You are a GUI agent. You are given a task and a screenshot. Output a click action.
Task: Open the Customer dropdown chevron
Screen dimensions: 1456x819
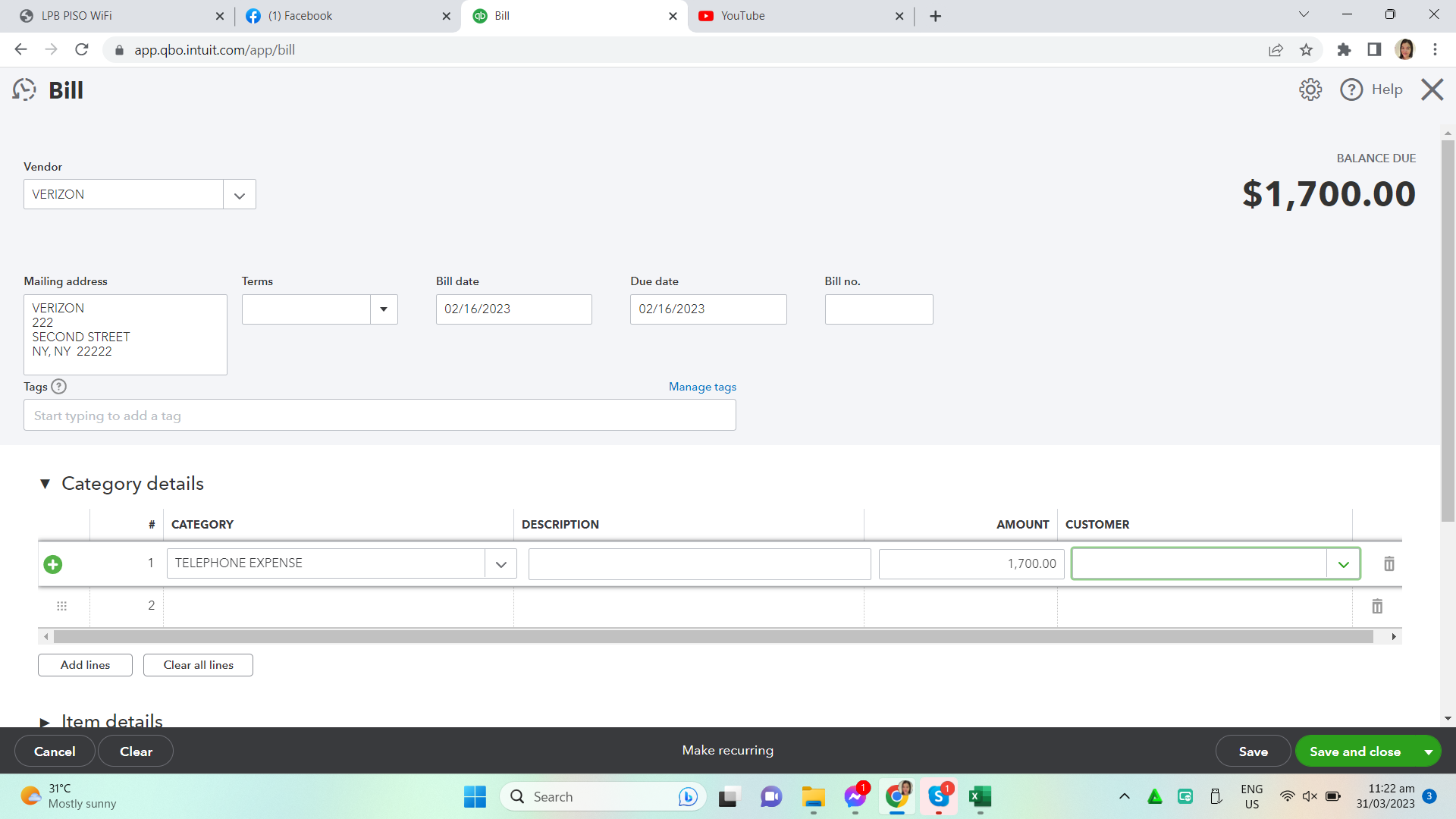coord(1343,564)
